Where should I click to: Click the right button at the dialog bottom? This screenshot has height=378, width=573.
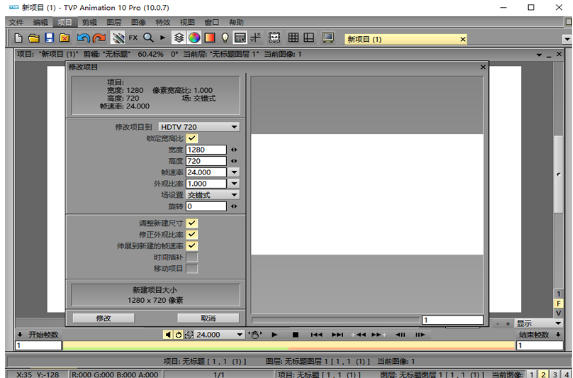pyautogui.click(x=208, y=318)
